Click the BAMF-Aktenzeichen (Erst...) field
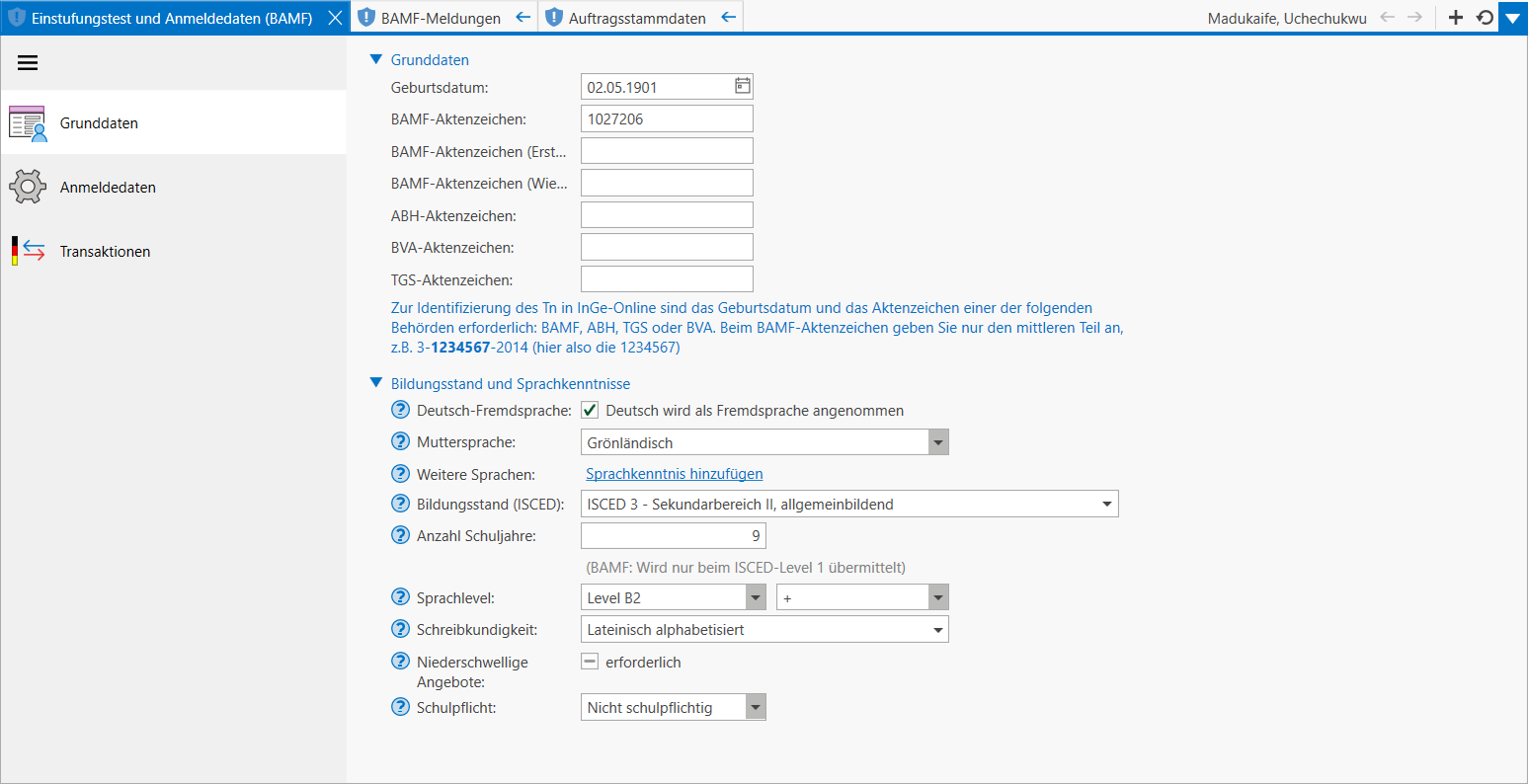This screenshot has width=1528, height=784. pyautogui.click(x=667, y=151)
